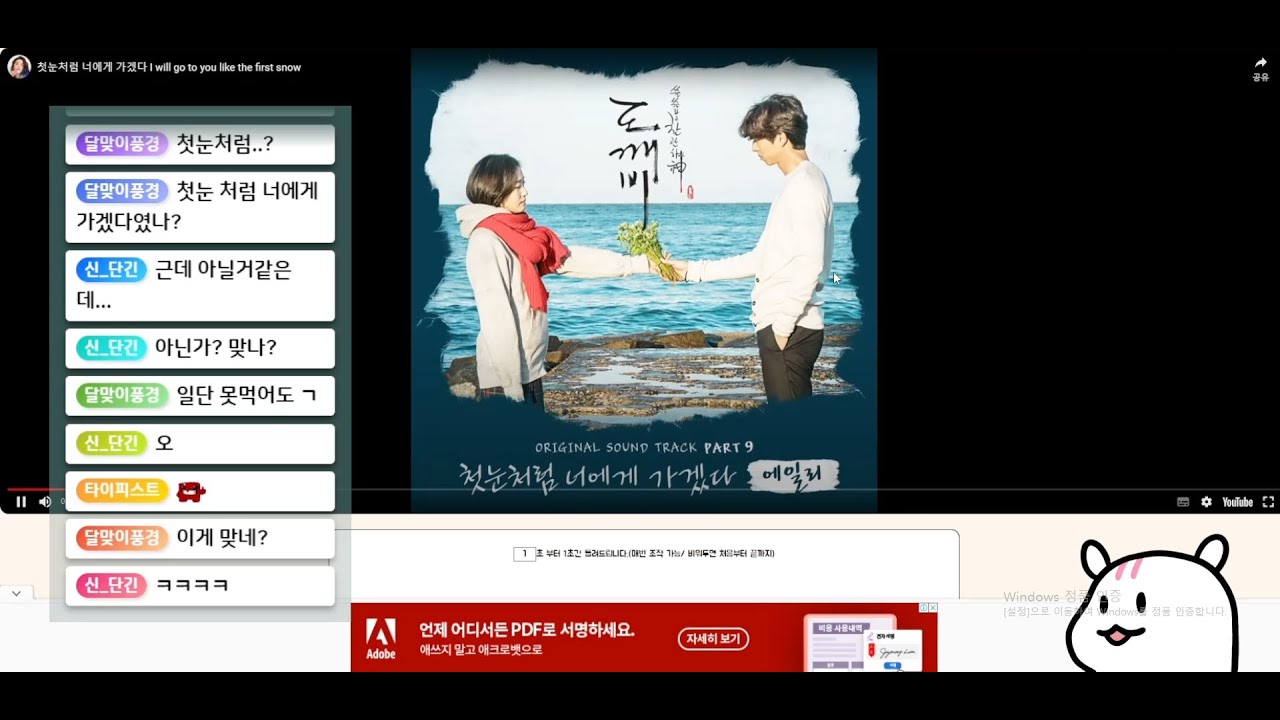Click the 신_단긴 message '오'

[200, 443]
